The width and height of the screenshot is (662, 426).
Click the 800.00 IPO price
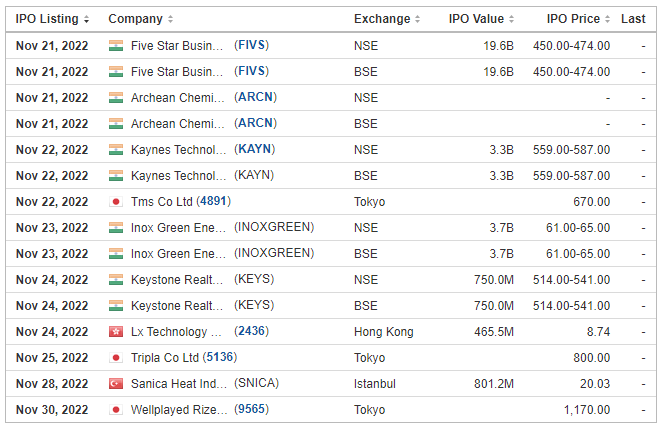(591, 358)
